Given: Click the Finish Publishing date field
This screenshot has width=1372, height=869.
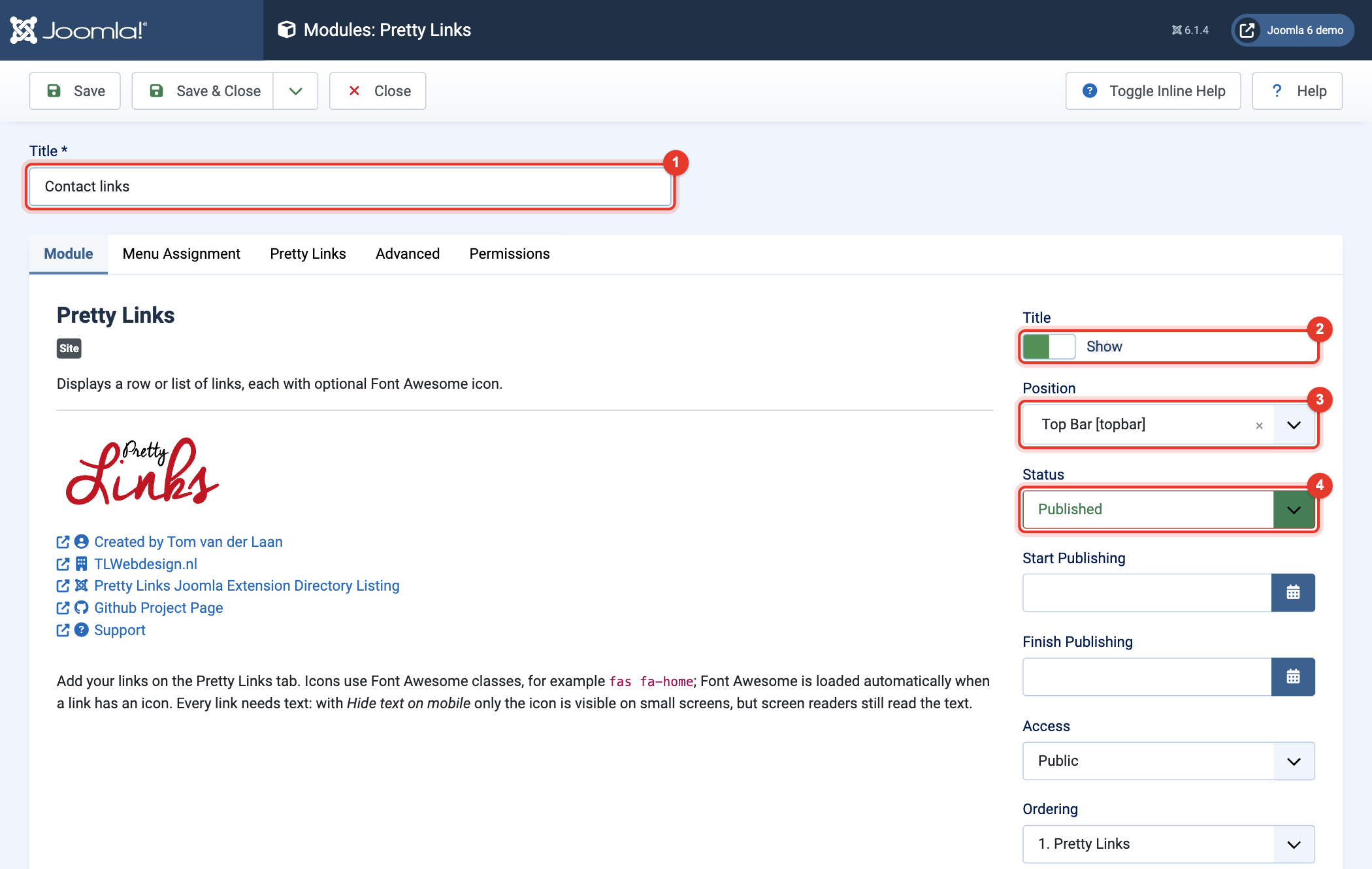Looking at the screenshot, I should tap(1147, 677).
